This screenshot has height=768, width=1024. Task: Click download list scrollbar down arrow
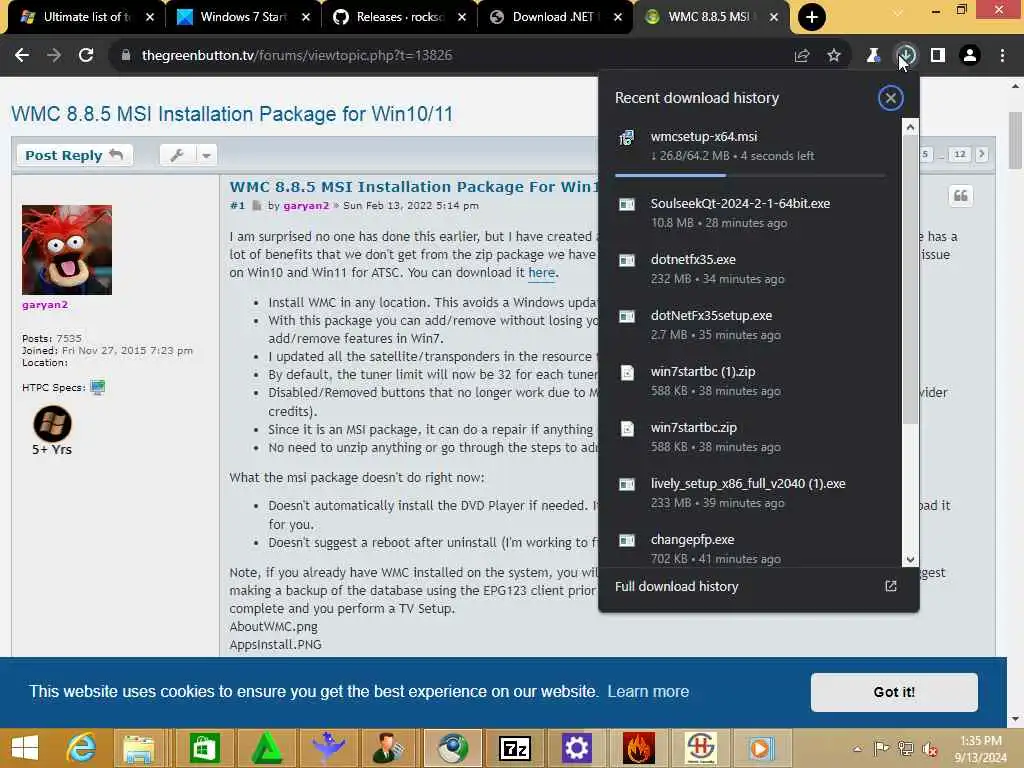(x=910, y=560)
